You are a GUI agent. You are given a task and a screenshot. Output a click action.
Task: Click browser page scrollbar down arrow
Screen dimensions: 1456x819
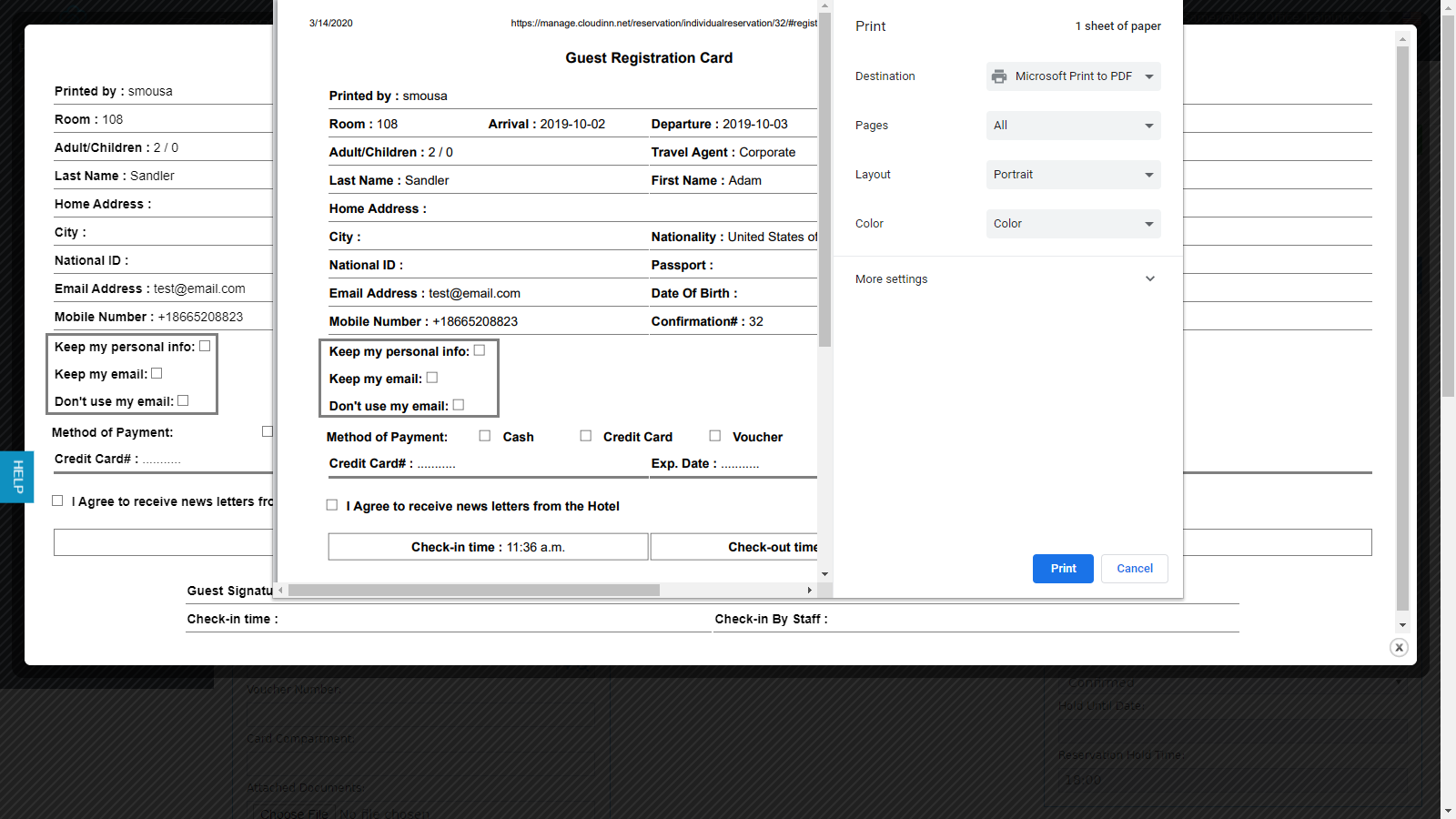[x=1448, y=811]
